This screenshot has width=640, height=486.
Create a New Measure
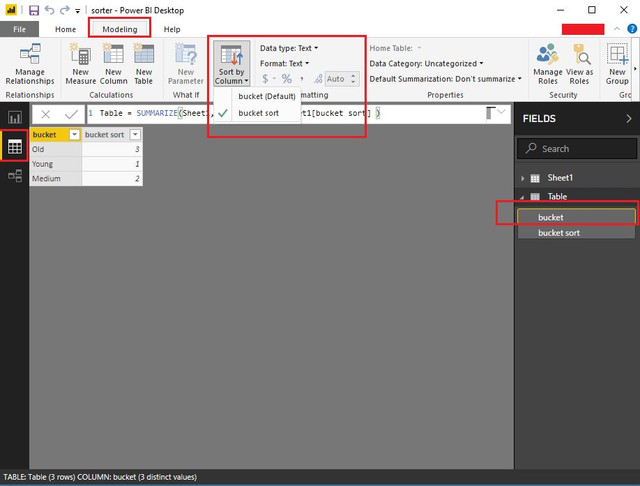(x=80, y=64)
